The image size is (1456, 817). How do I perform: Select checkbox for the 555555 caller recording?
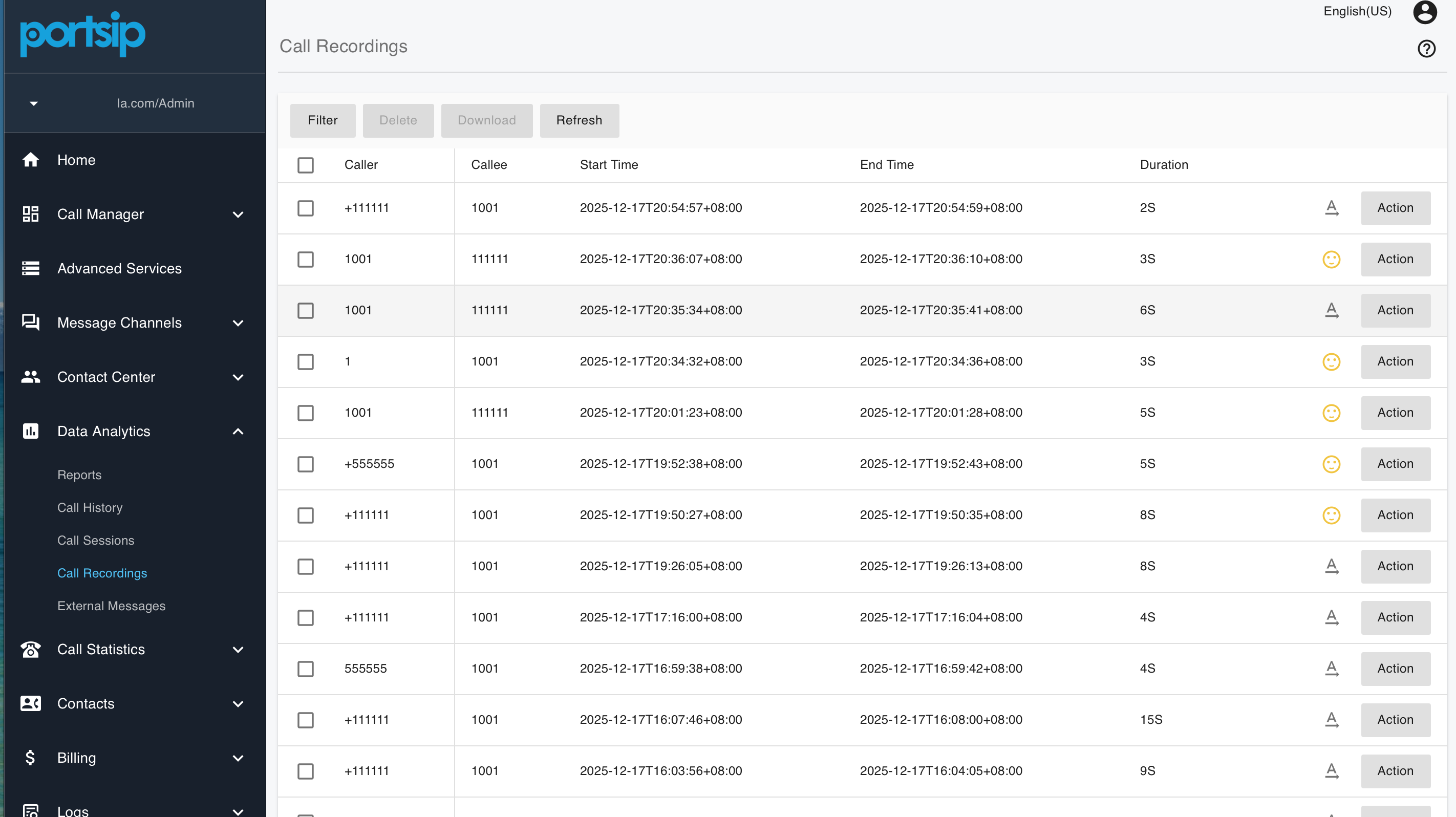click(305, 669)
